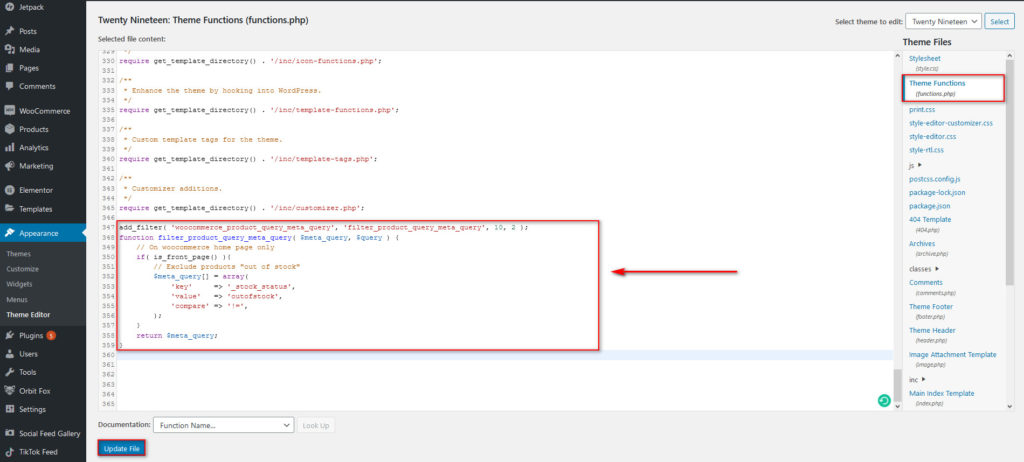Click the Analytics bar chart icon

9,148
